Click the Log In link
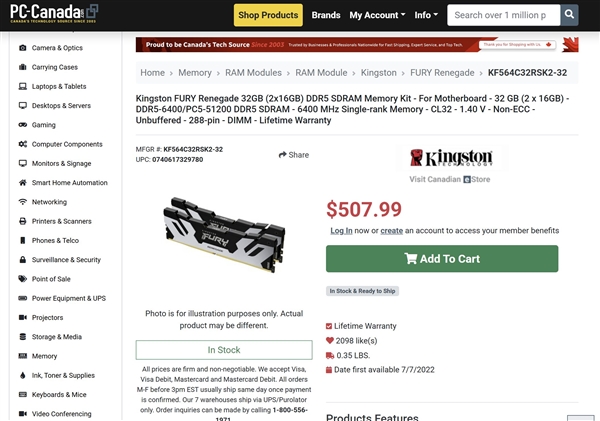 [341, 231]
